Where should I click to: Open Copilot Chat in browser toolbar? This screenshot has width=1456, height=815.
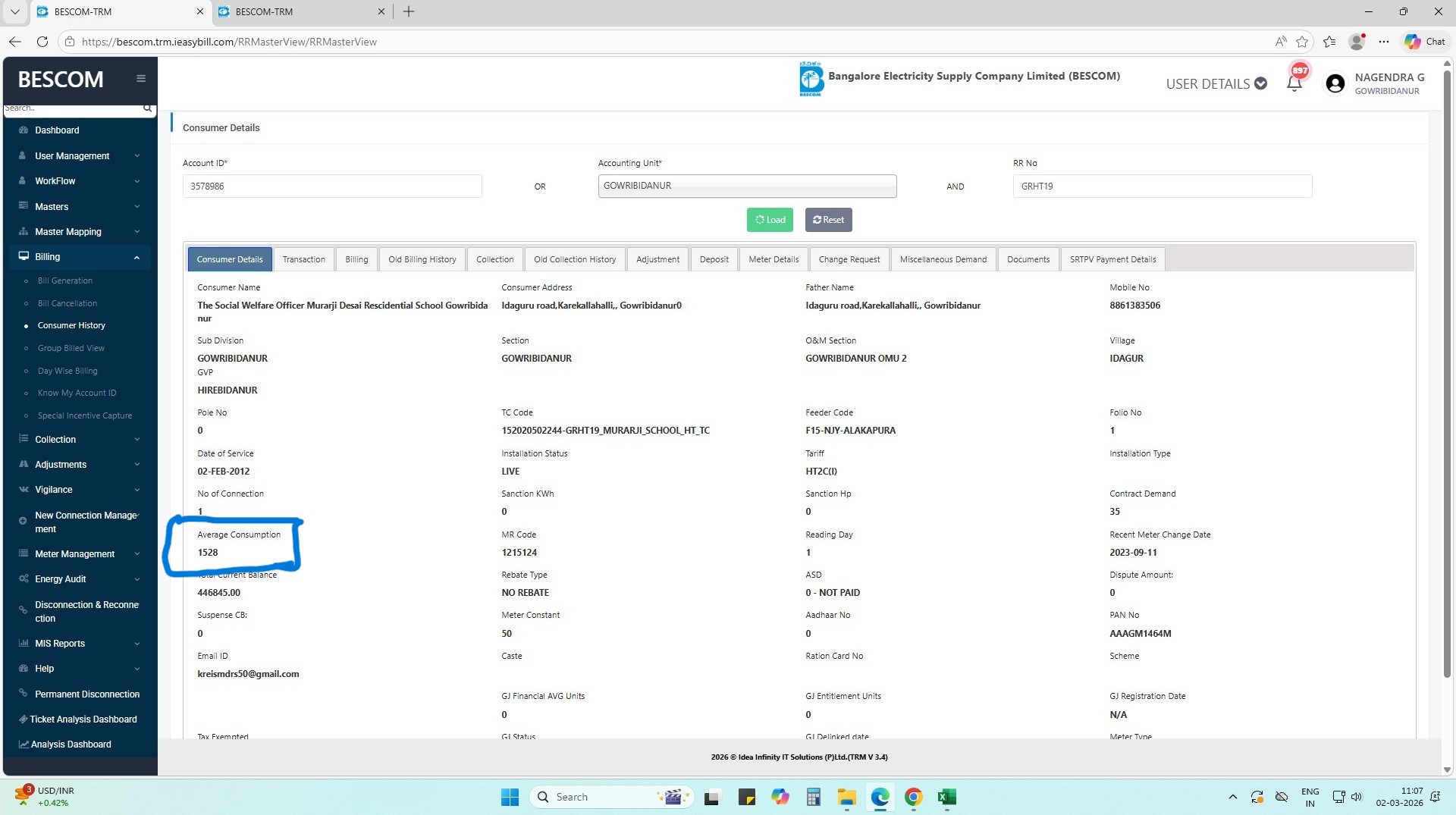[1425, 42]
